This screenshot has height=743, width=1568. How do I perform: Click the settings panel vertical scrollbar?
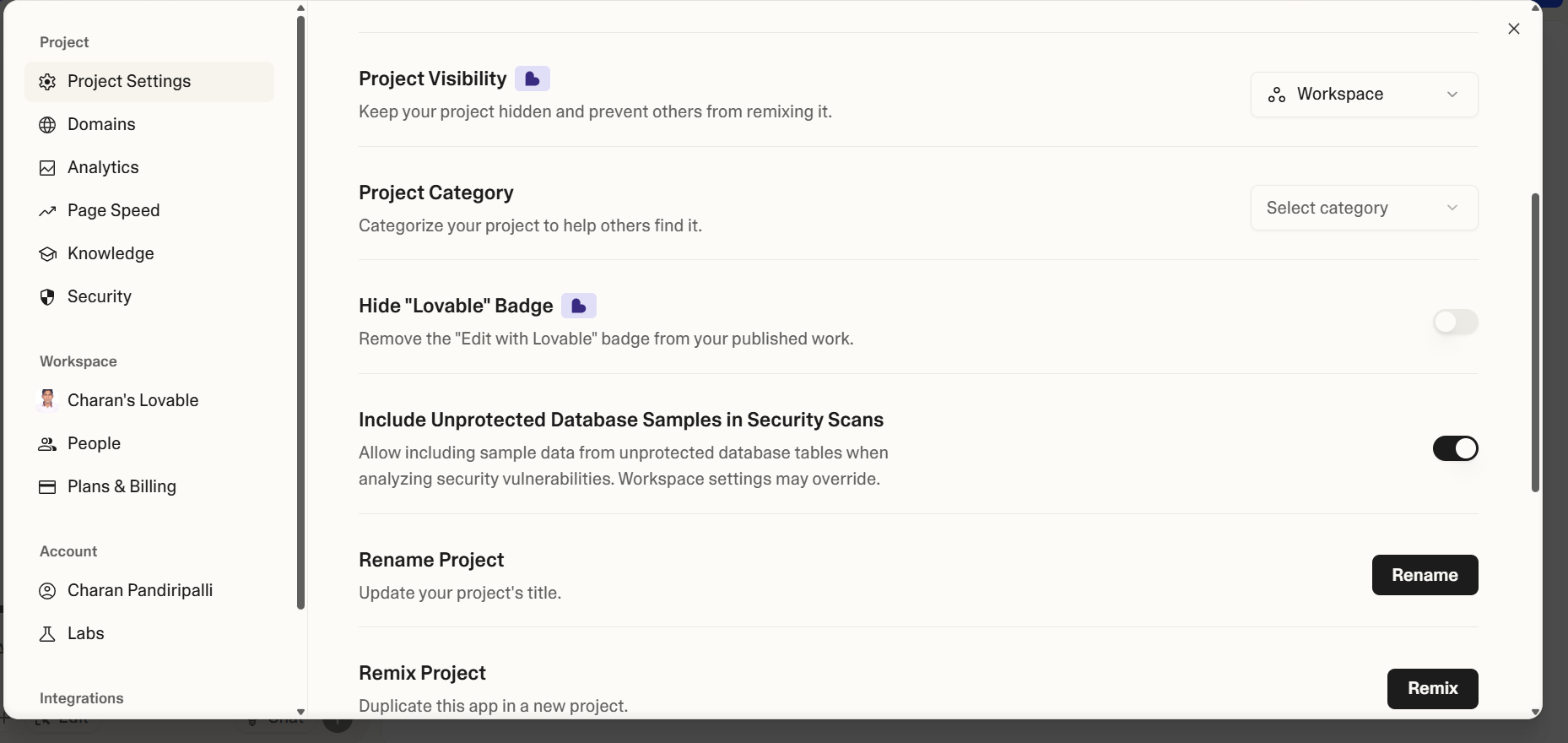1535,342
